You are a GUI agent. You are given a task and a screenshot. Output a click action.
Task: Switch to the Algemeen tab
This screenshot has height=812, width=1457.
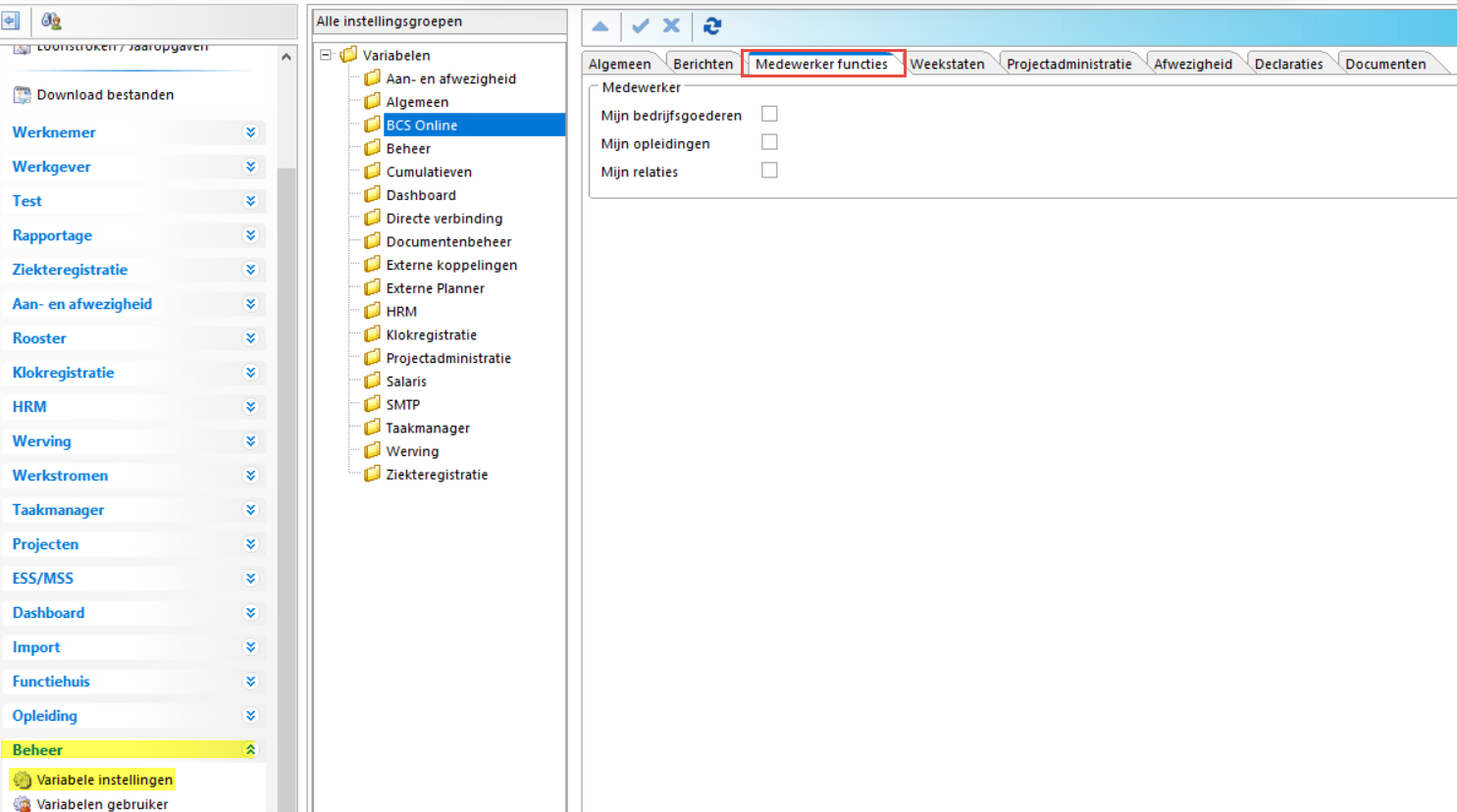pyautogui.click(x=620, y=64)
